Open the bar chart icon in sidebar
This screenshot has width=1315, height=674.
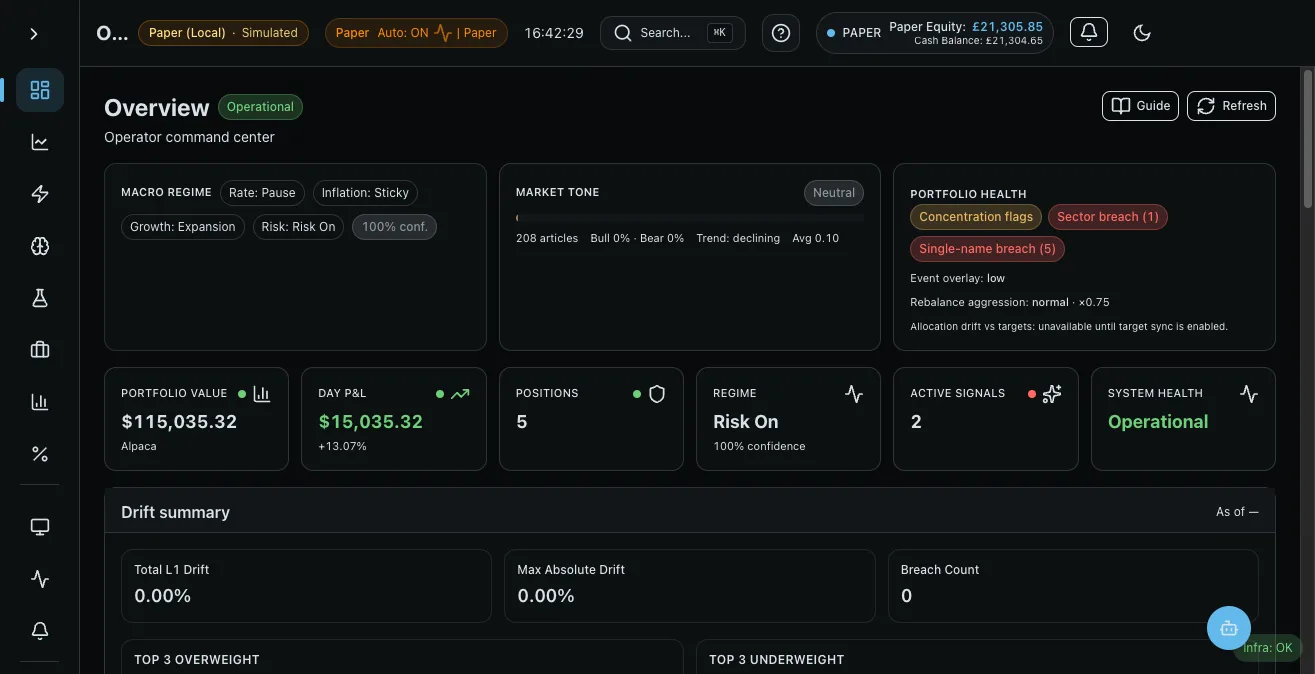(40, 402)
